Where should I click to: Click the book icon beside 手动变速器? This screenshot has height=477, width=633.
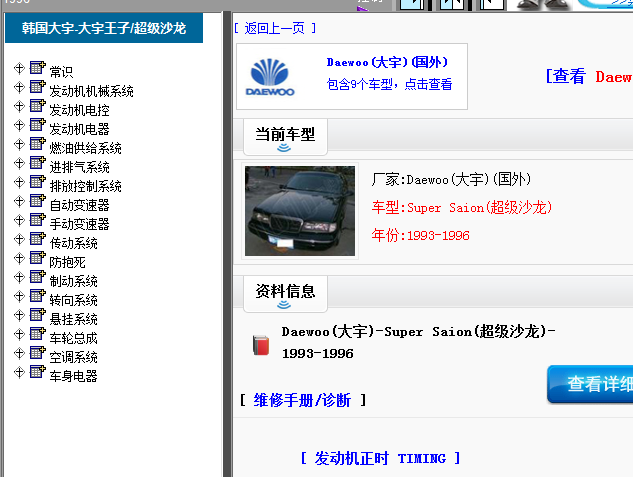38,220
